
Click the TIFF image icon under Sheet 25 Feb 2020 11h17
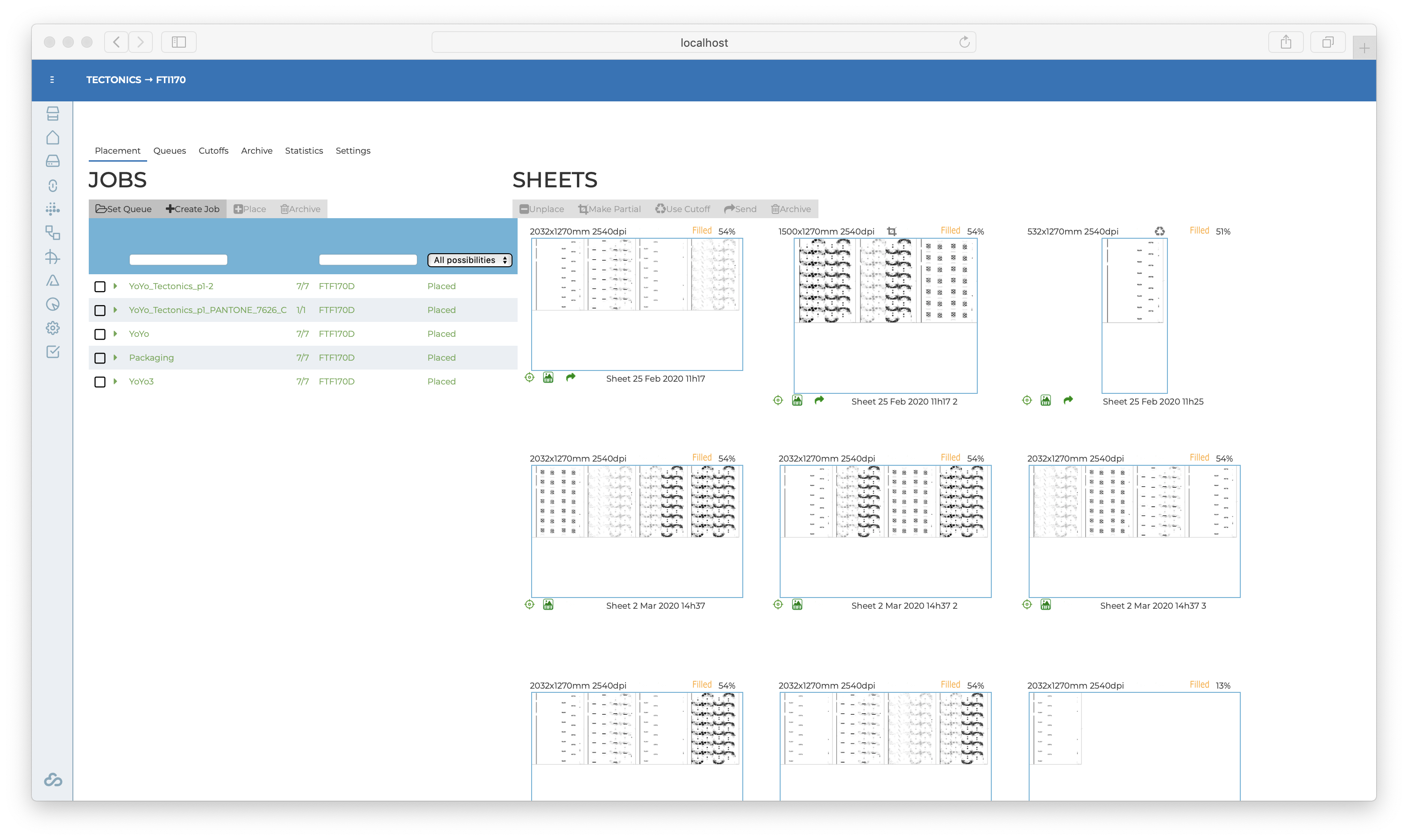click(548, 377)
